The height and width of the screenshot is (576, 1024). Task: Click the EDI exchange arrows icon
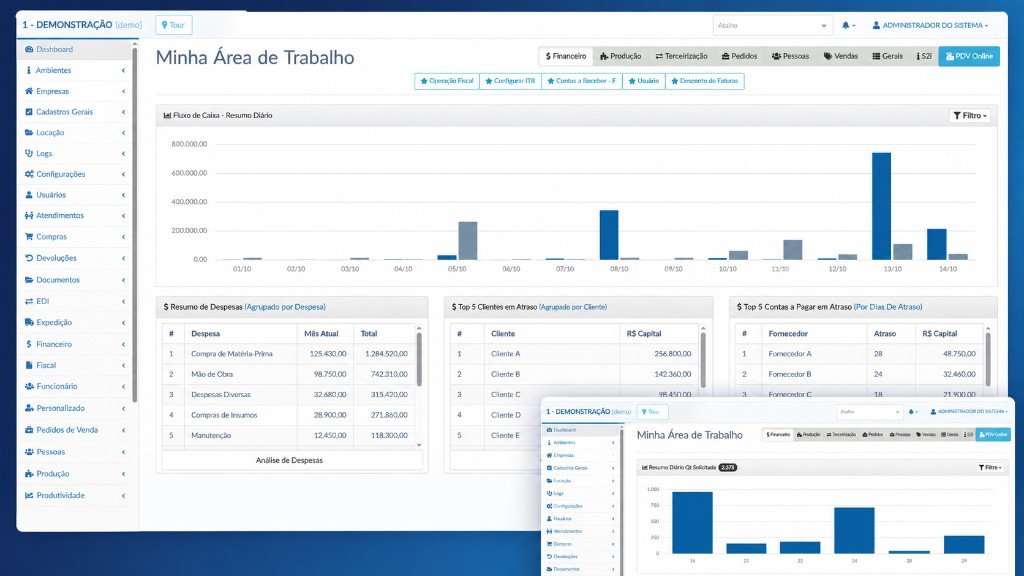(x=29, y=301)
